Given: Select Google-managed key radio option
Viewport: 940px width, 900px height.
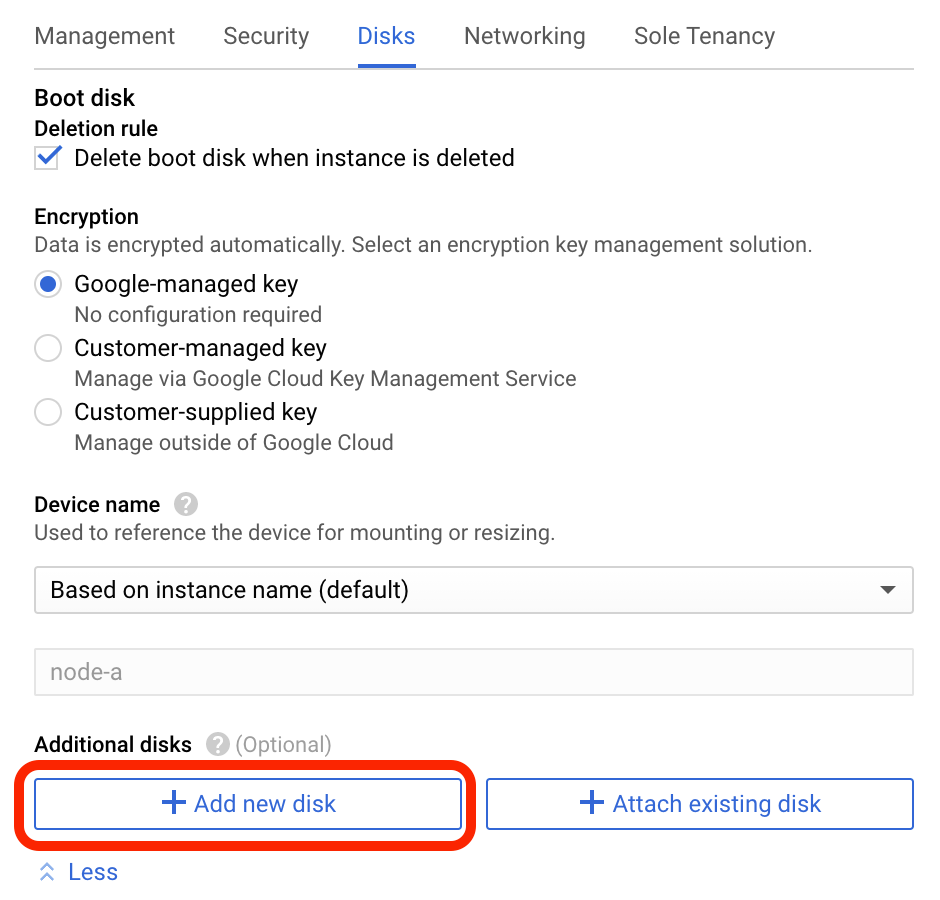Looking at the screenshot, I should pos(47,284).
